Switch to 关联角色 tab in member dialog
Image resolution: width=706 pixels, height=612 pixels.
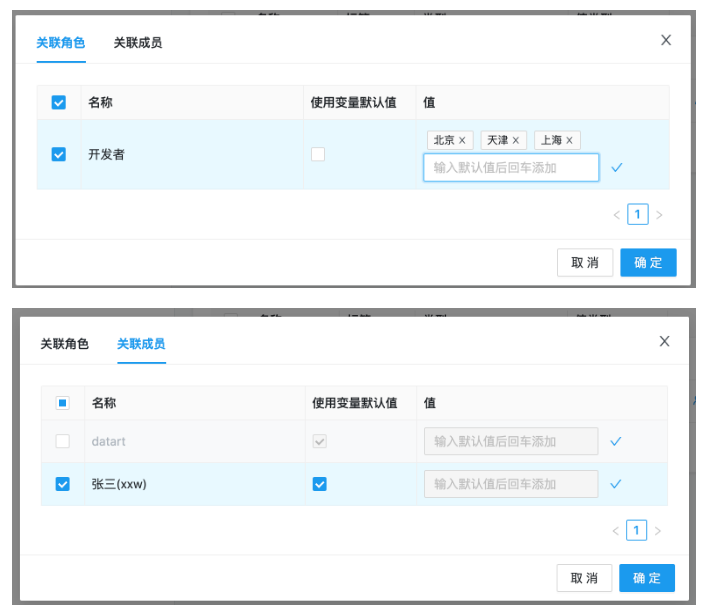pos(65,344)
